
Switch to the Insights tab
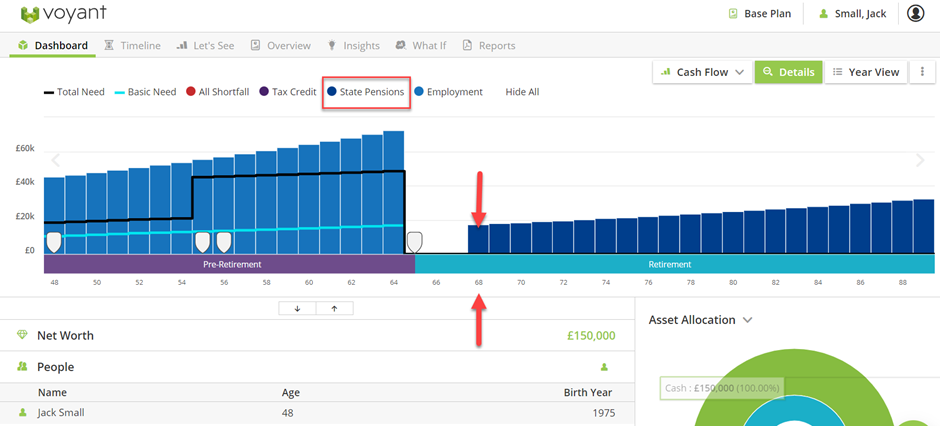[x=354, y=46]
